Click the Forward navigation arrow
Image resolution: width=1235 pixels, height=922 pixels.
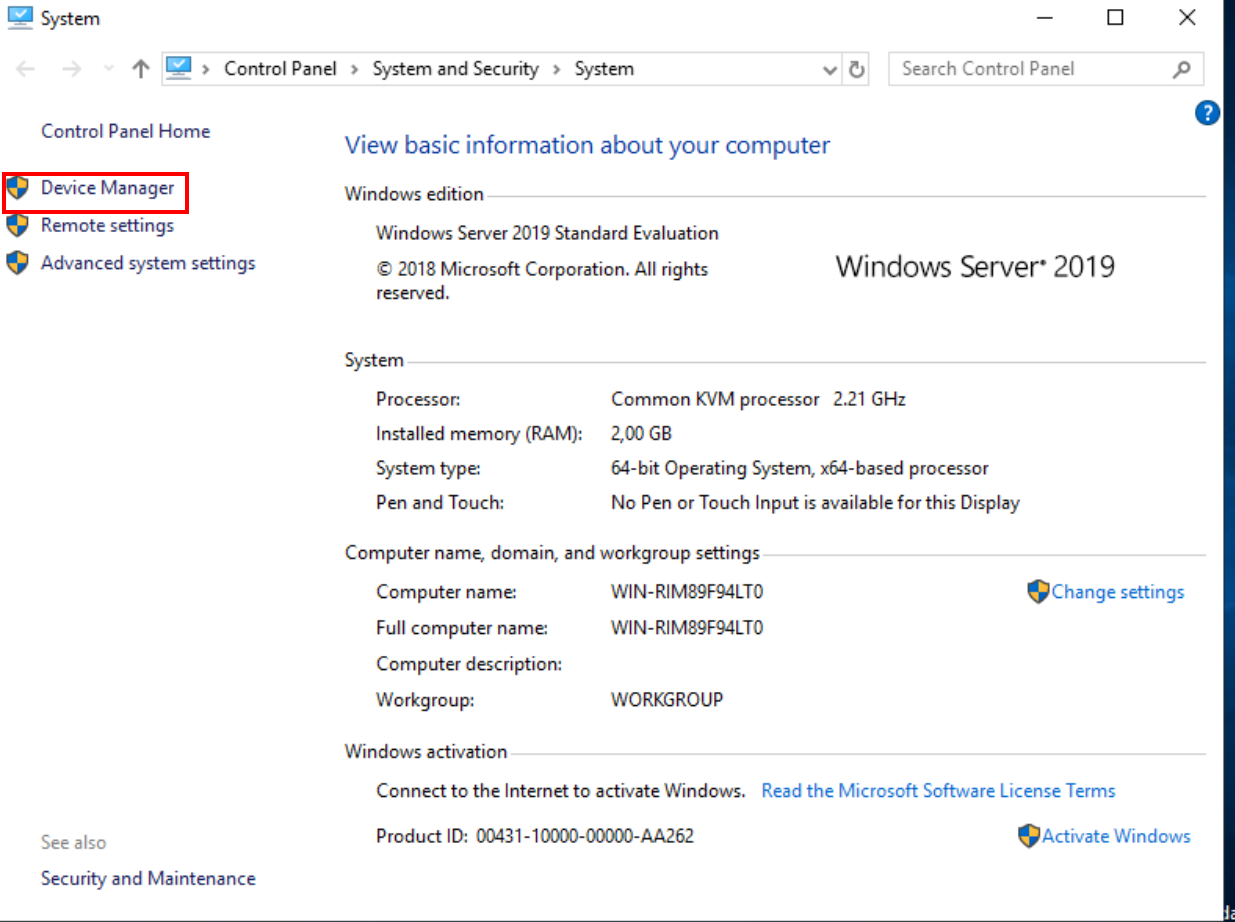coord(71,69)
